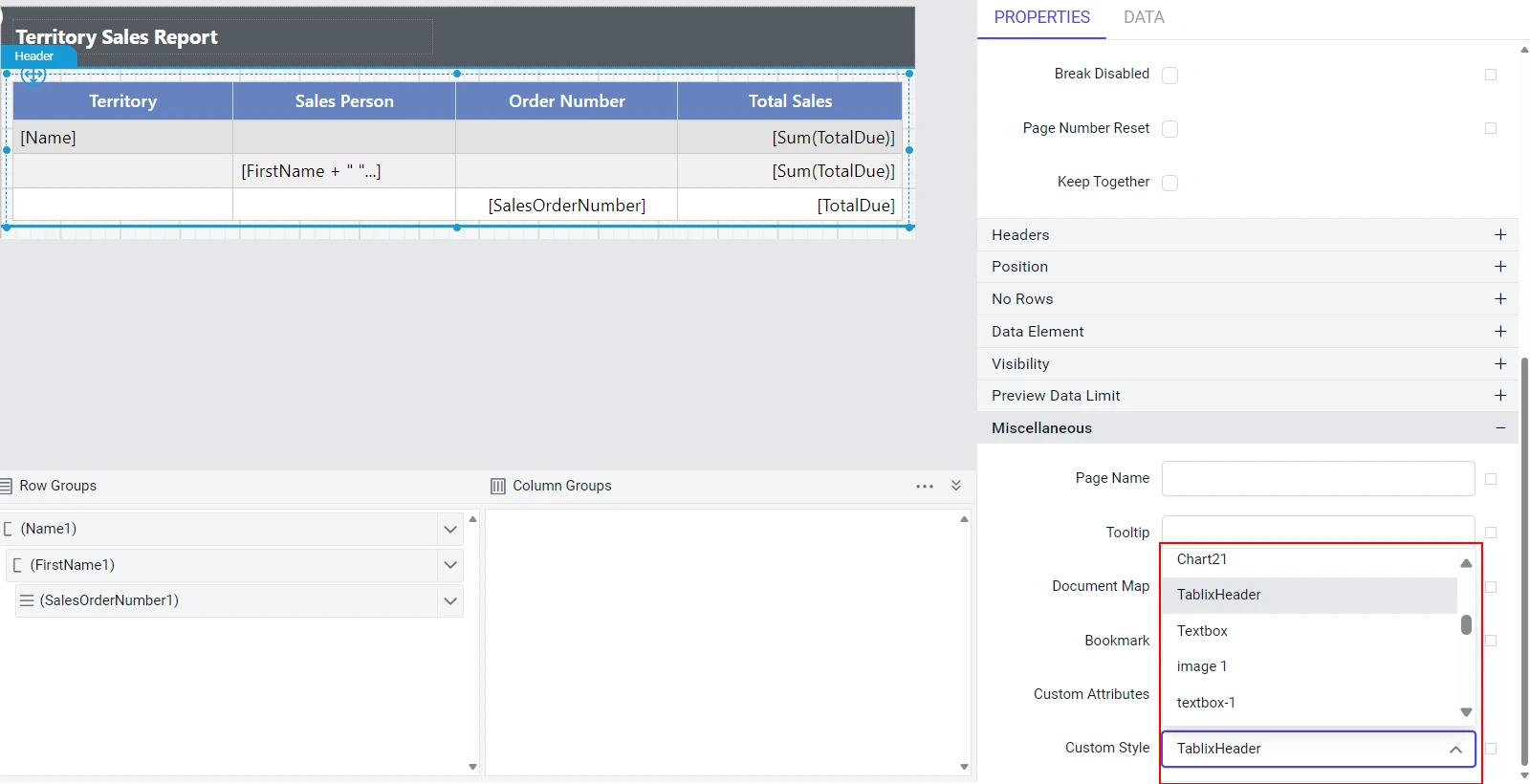Collapse the Miscellaneous section

click(x=1500, y=428)
